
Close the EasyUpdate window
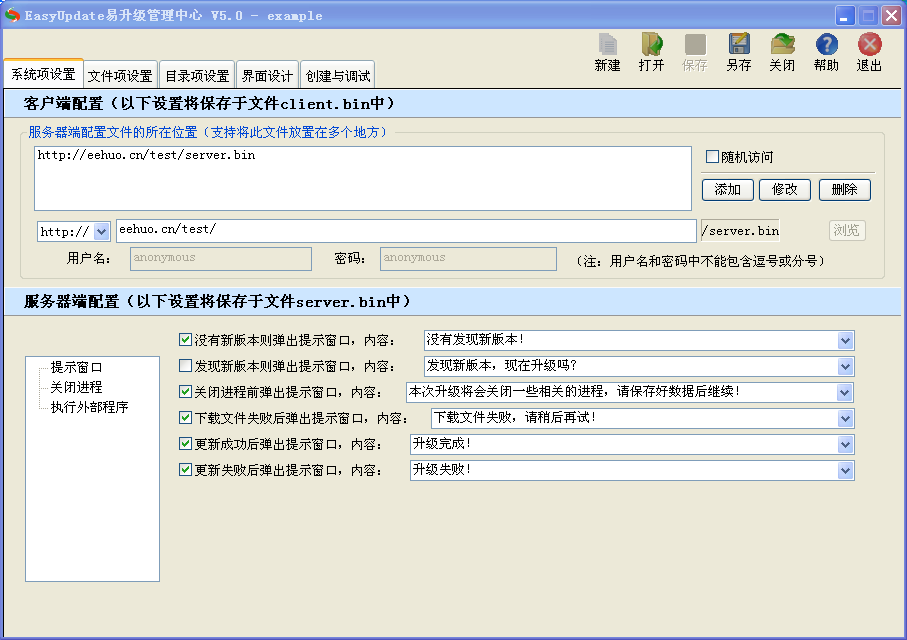point(892,16)
